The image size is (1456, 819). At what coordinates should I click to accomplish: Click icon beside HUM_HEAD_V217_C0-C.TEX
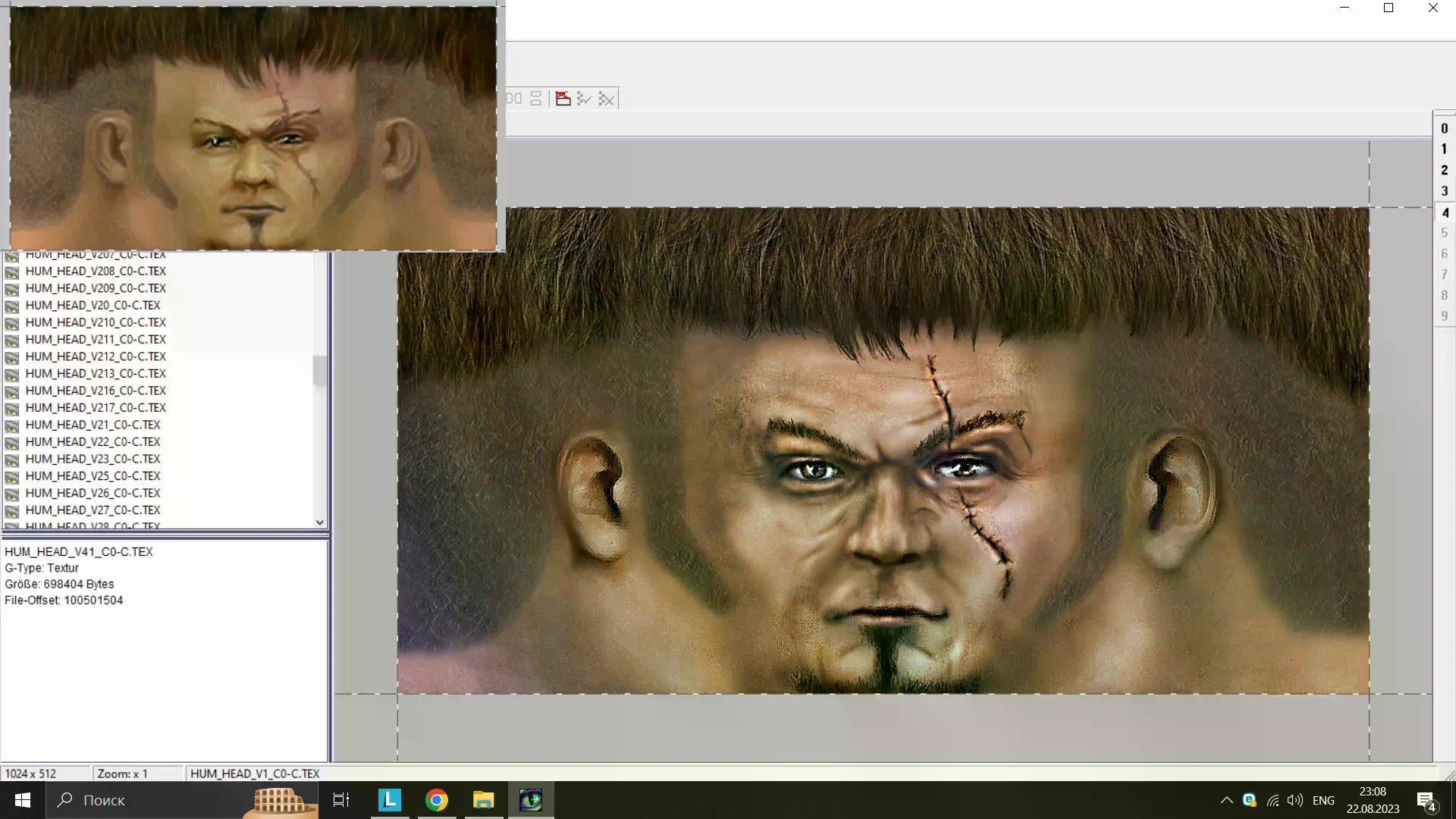(12, 408)
